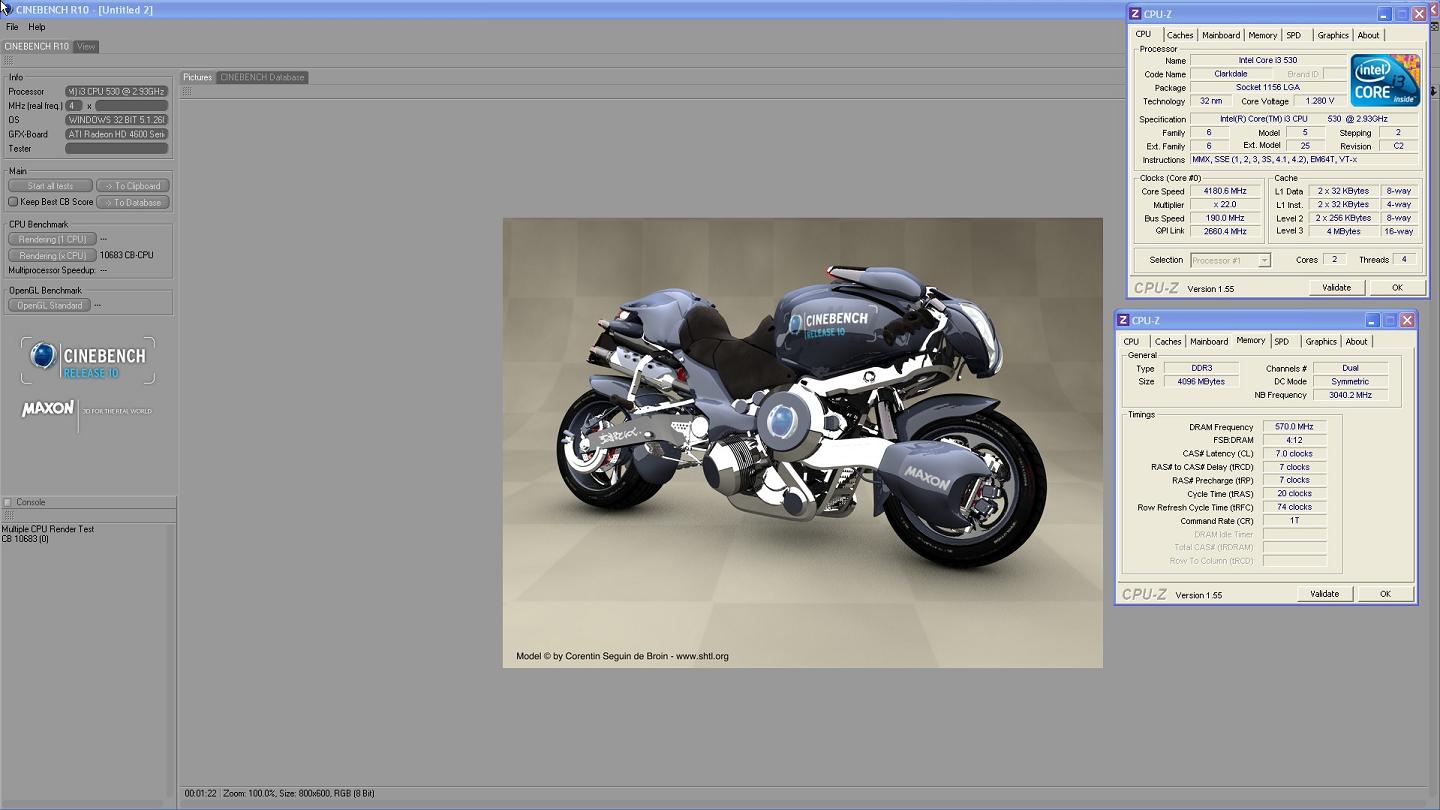Image resolution: width=1440 pixels, height=810 pixels.
Task: Click the Start all tests button
Action: coord(50,186)
